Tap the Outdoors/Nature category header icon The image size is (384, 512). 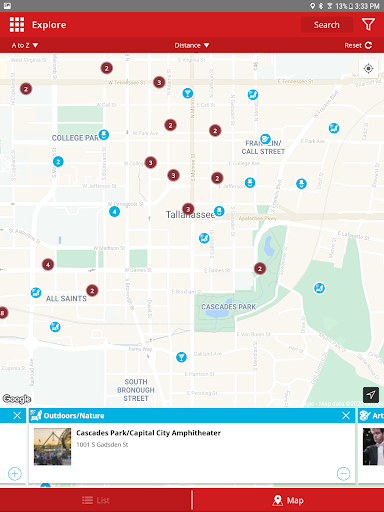tap(36, 415)
